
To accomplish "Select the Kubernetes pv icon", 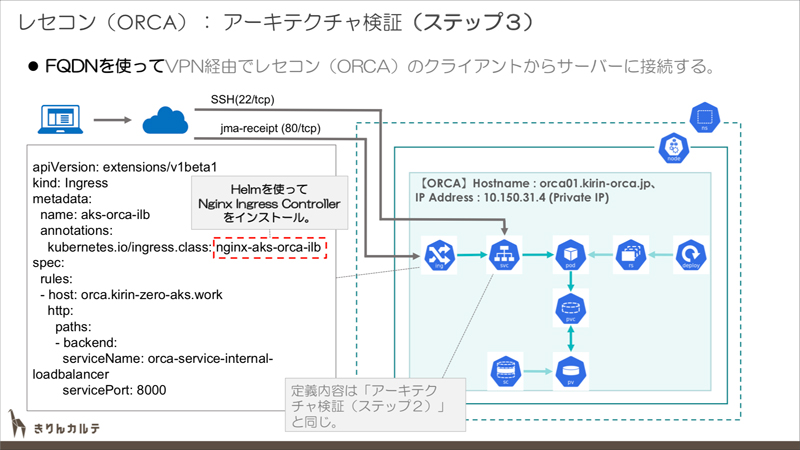I will pyautogui.click(x=570, y=371).
